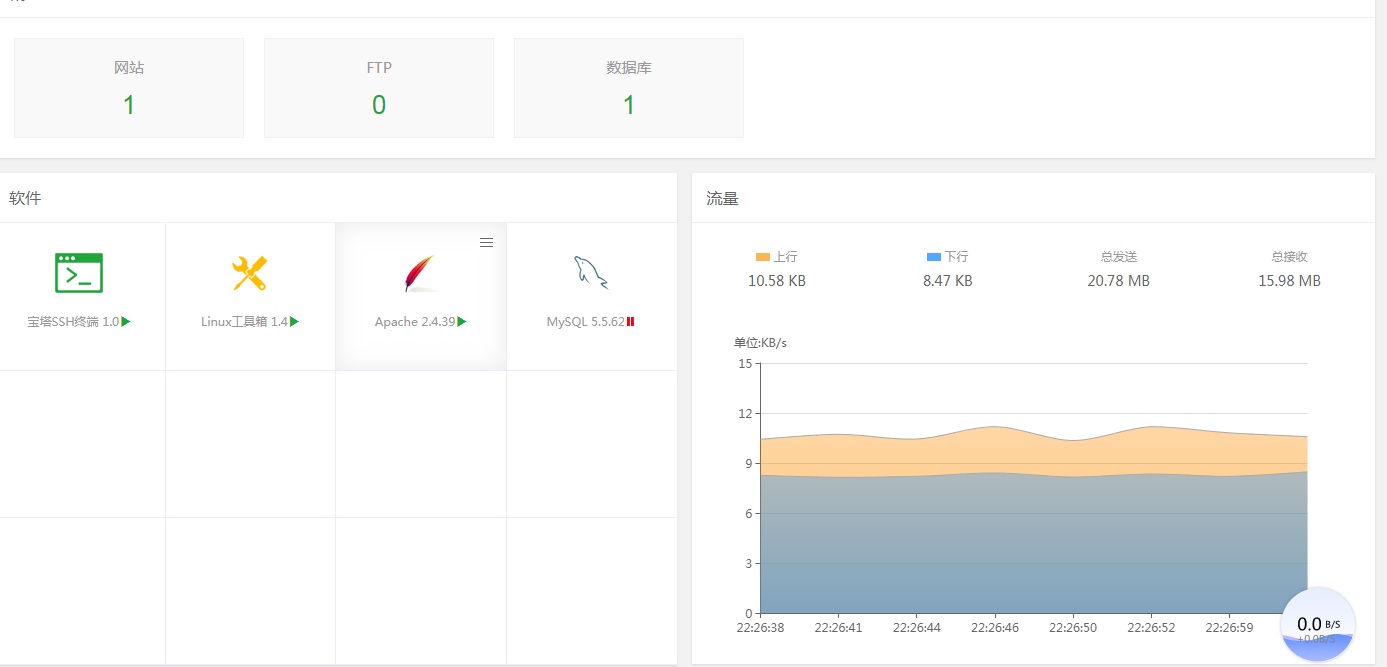
Task: Click the 22:26:59 time axis label
Action: [x=1229, y=628]
